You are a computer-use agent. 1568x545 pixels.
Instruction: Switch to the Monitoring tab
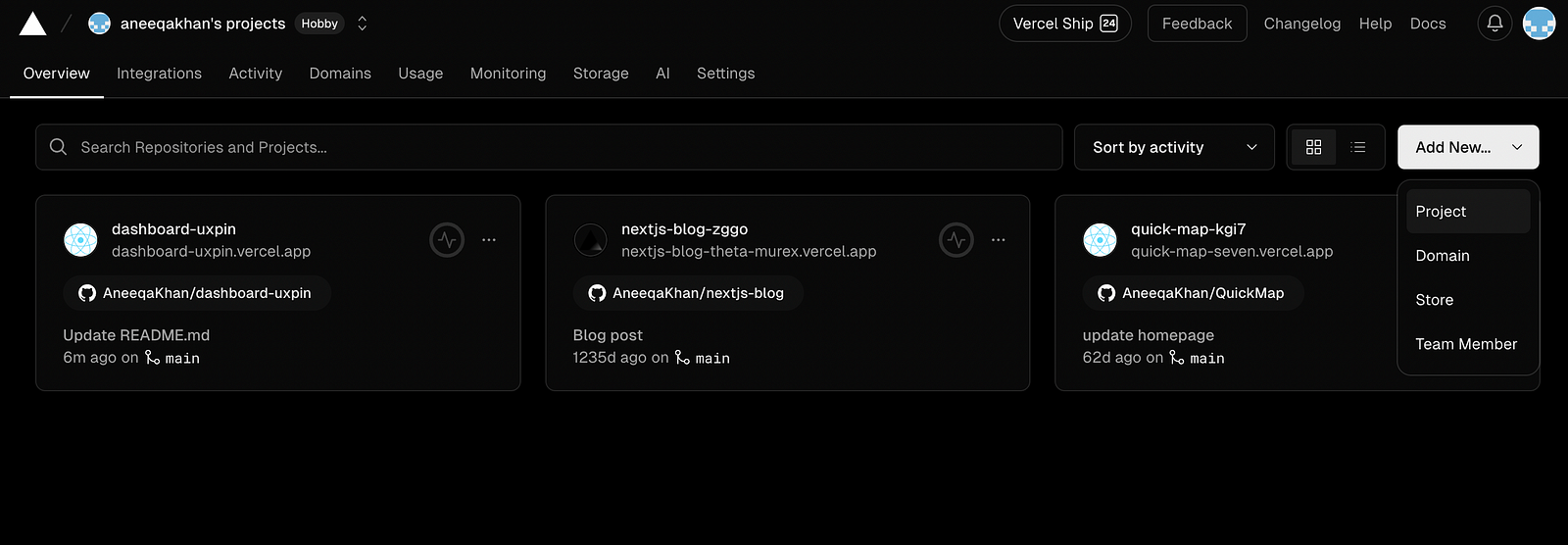(x=508, y=74)
